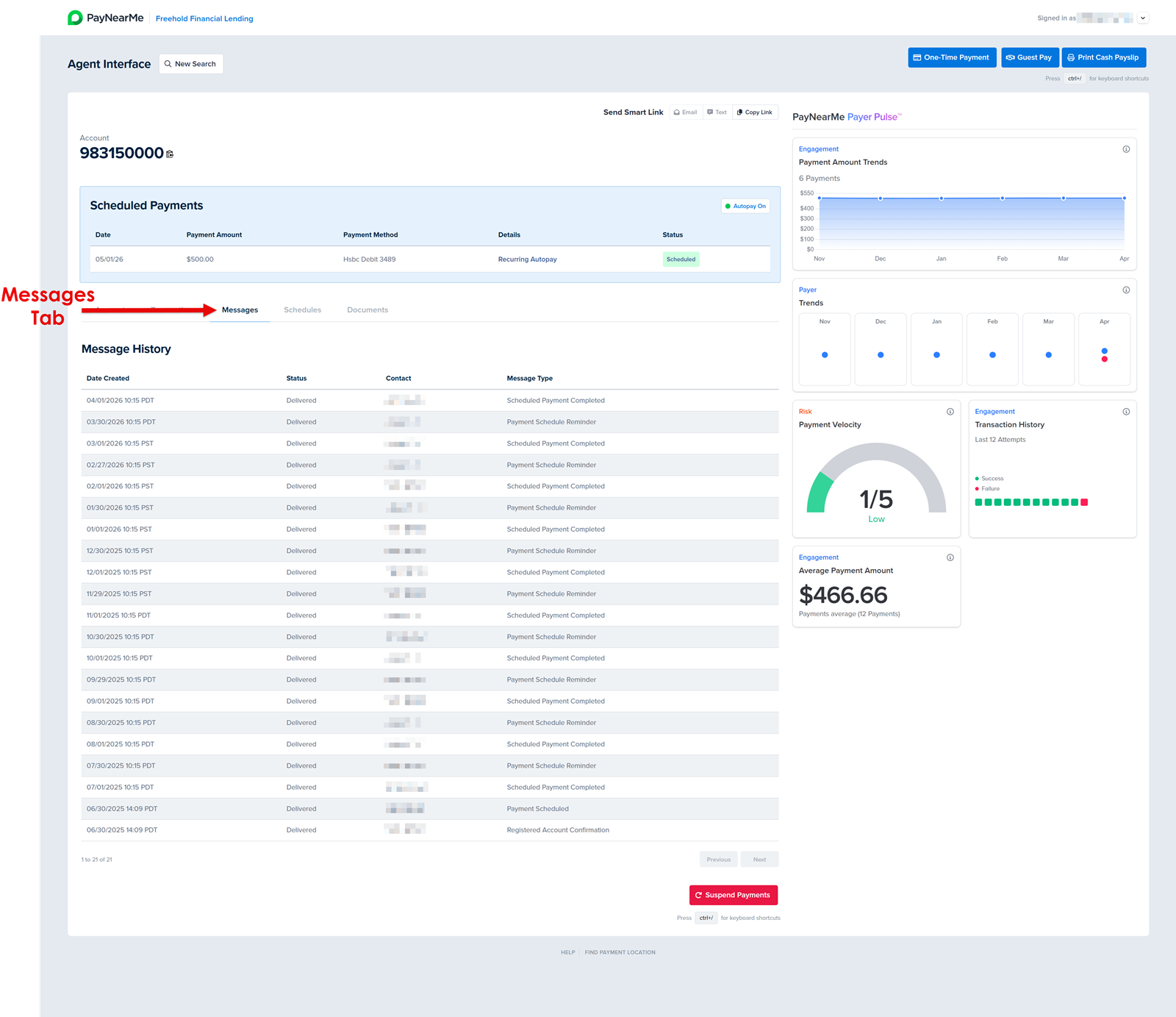Start a One-Time Payment
The image size is (1176, 1017).
tap(951, 57)
